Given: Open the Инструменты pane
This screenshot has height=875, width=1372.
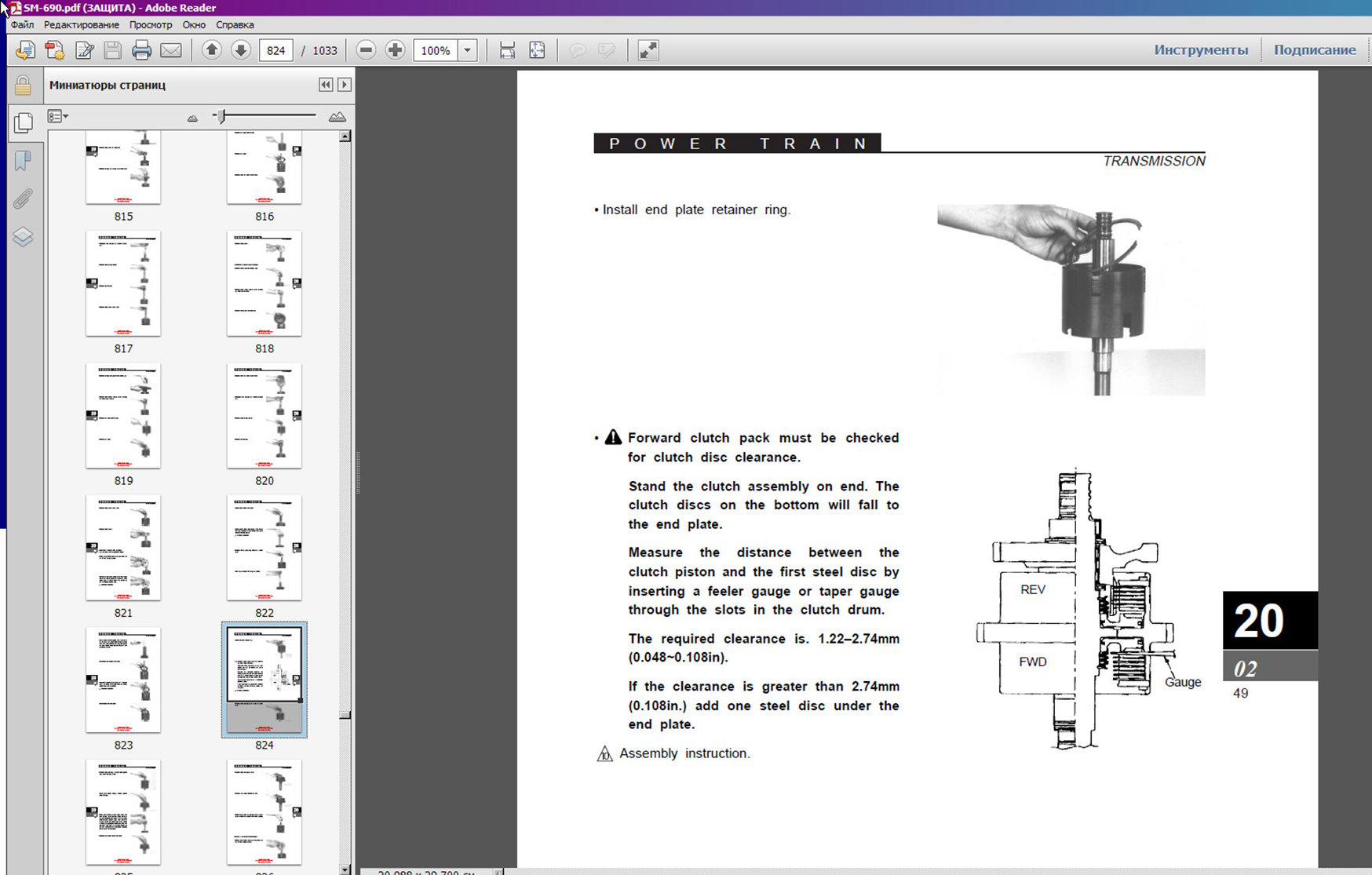Looking at the screenshot, I should click(1200, 50).
